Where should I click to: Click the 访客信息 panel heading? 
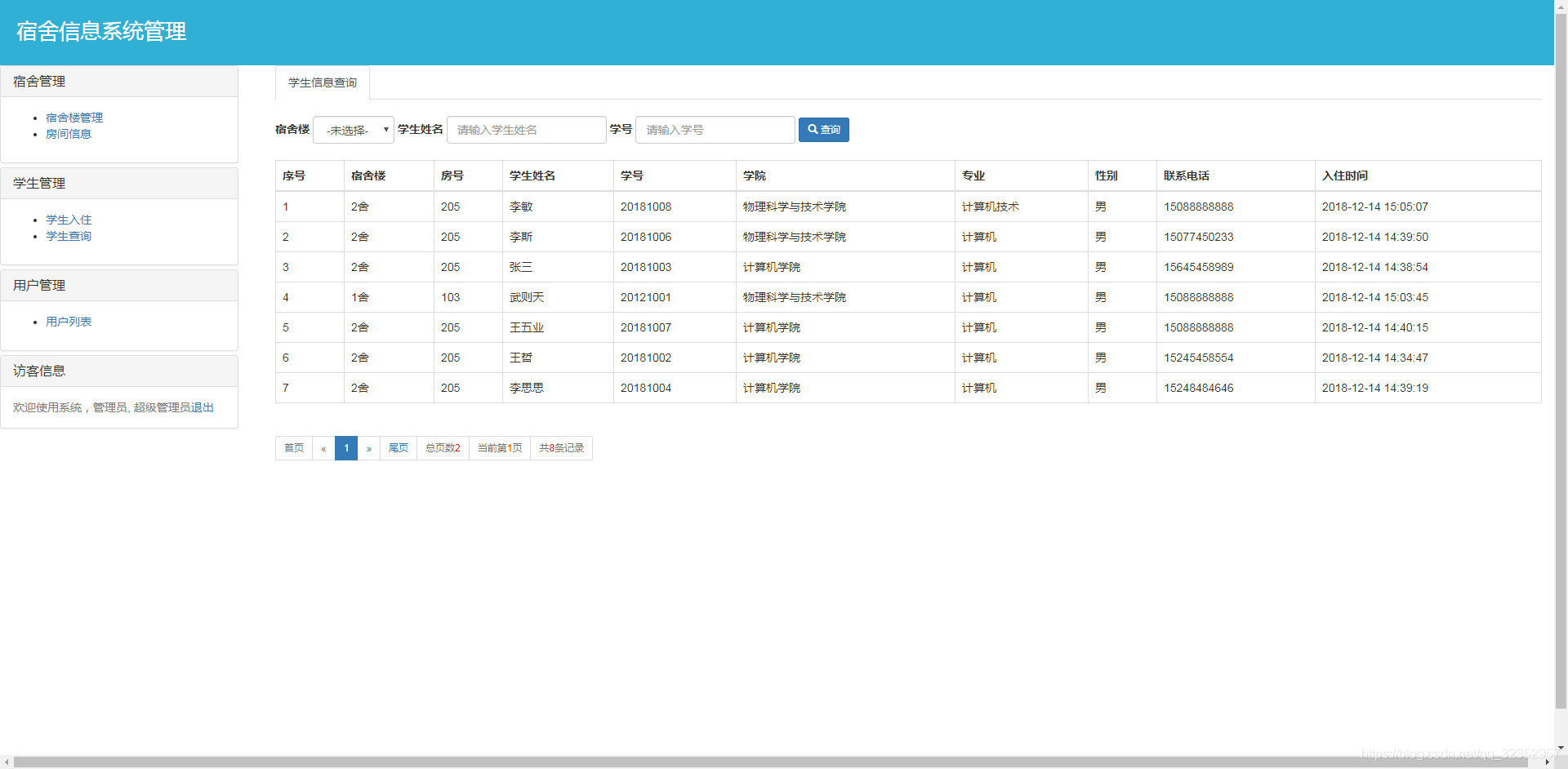(x=119, y=371)
